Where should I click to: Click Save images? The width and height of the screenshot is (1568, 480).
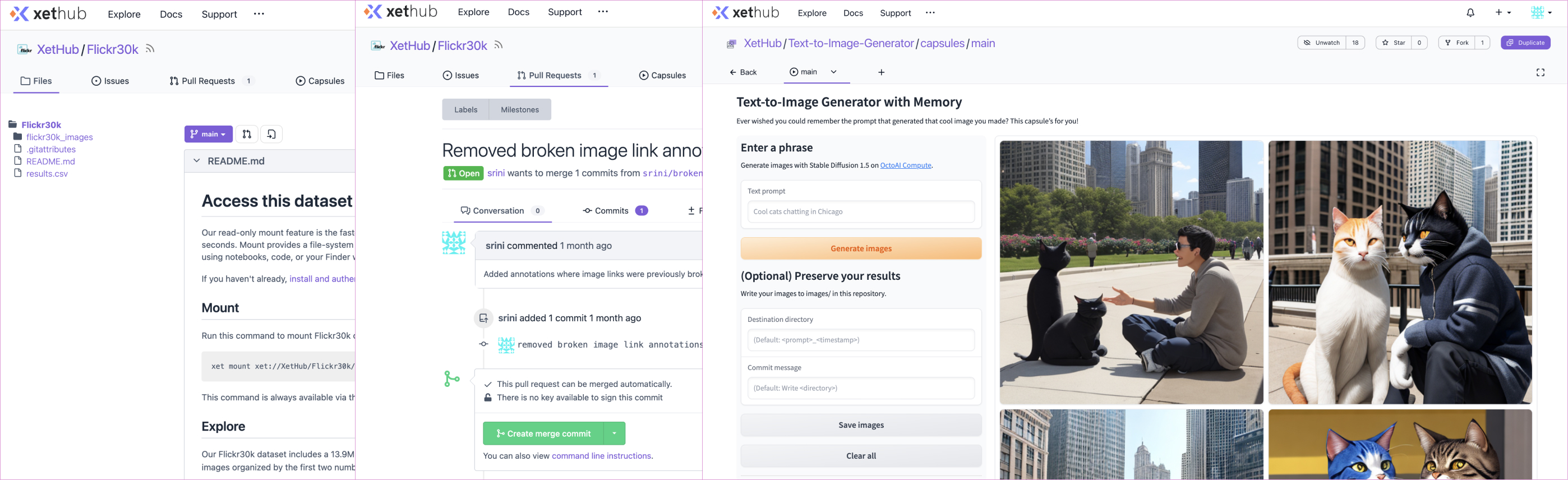click(x=861, y=424)
